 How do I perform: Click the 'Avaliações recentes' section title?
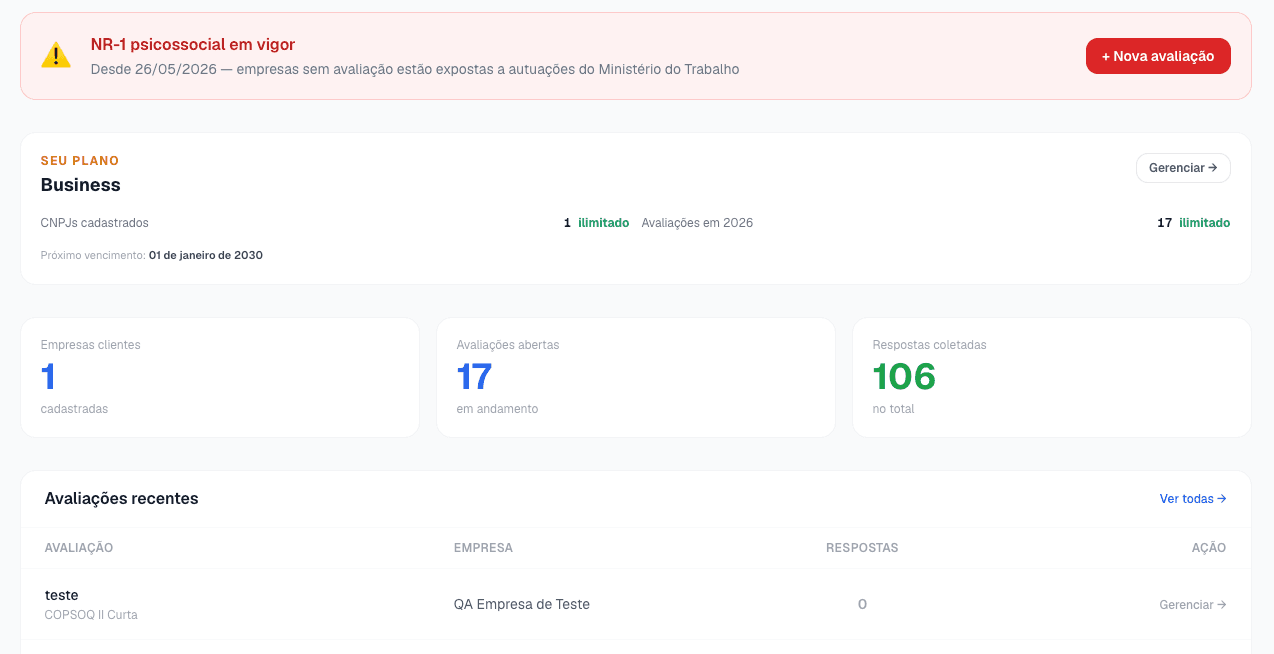[122, 498]
